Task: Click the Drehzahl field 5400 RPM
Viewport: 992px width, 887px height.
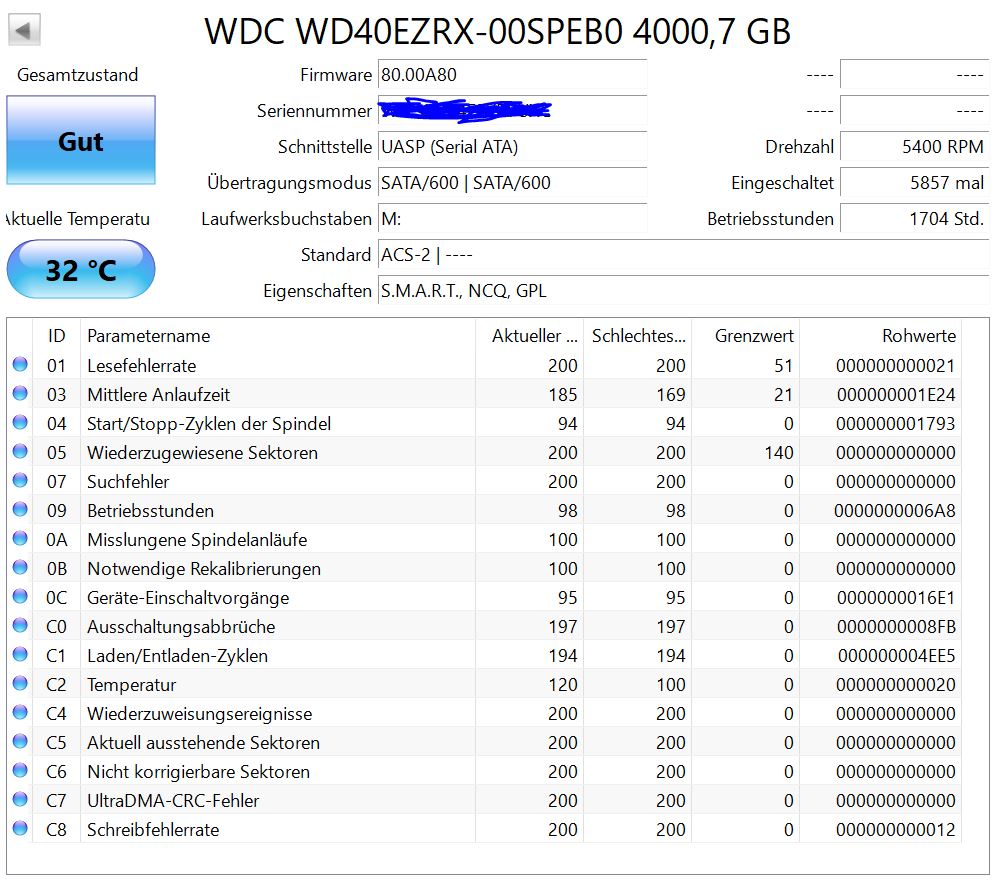Action: coord(914,147)
